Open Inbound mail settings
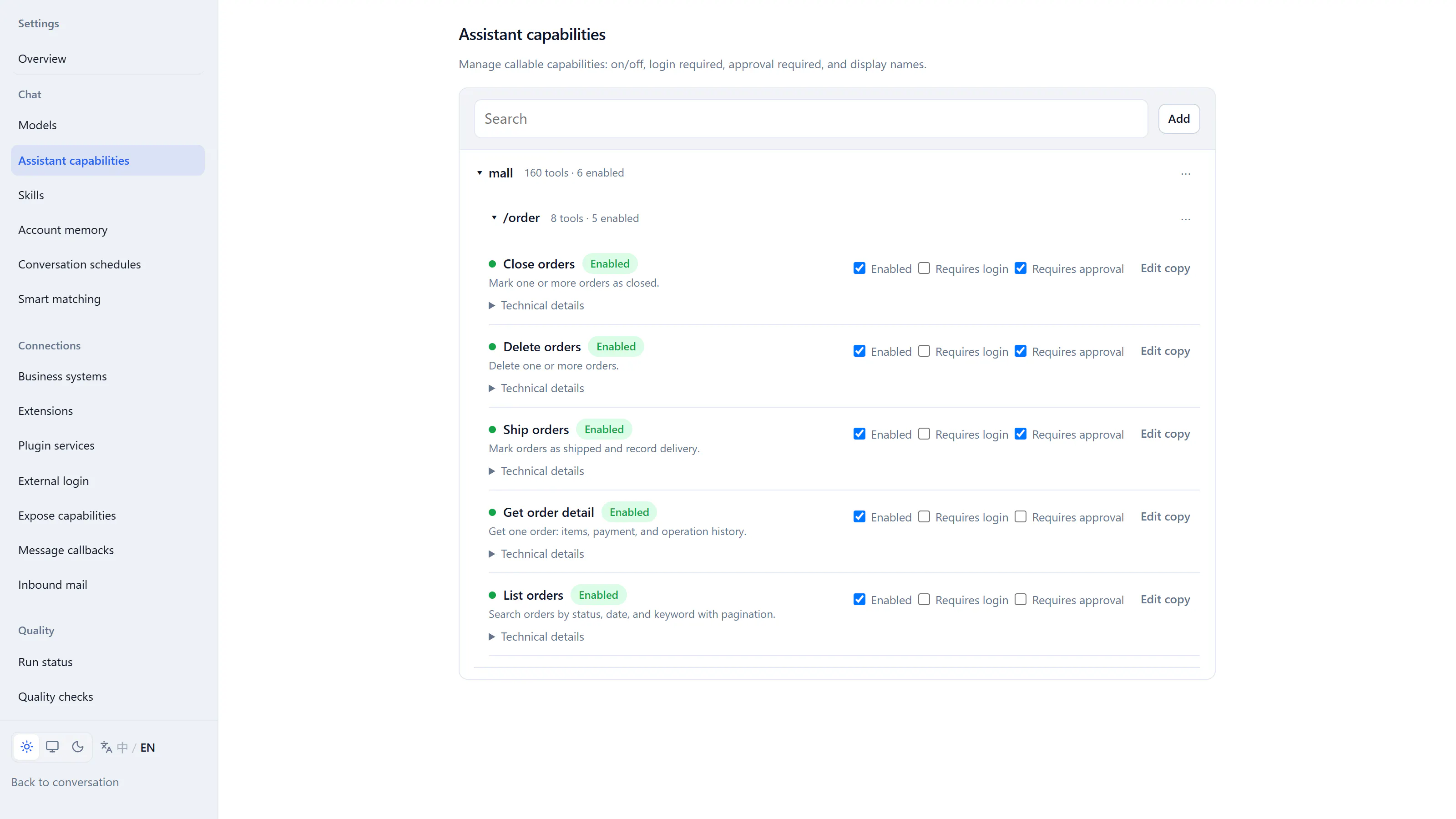 coord(107,585)
